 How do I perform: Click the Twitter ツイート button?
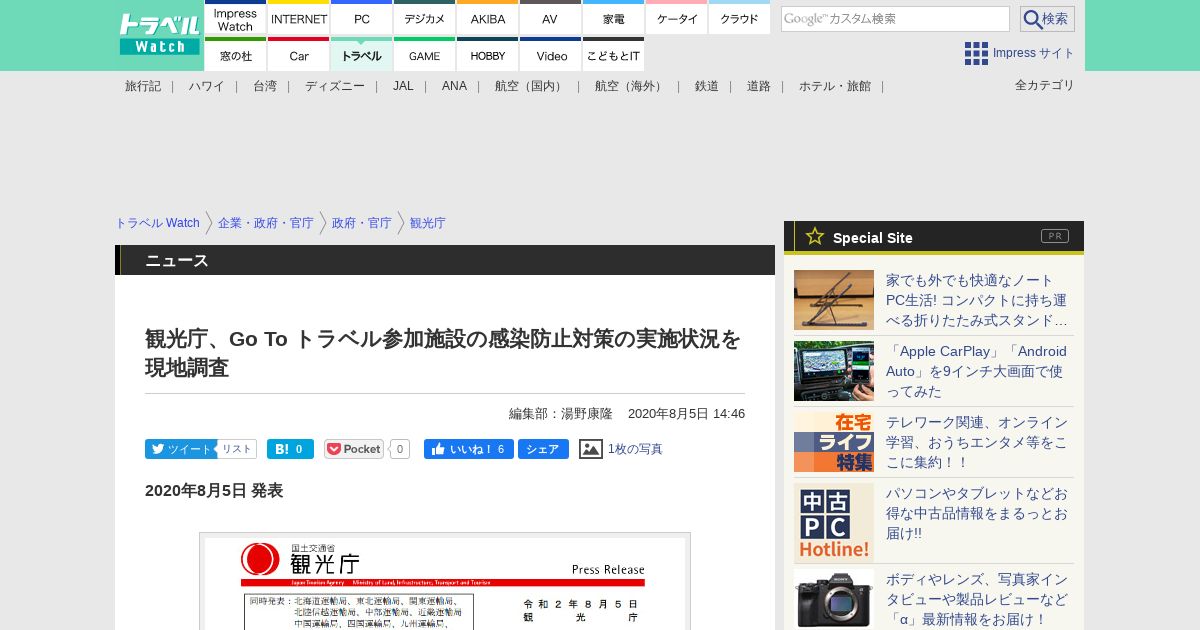[x=180, y=449]
